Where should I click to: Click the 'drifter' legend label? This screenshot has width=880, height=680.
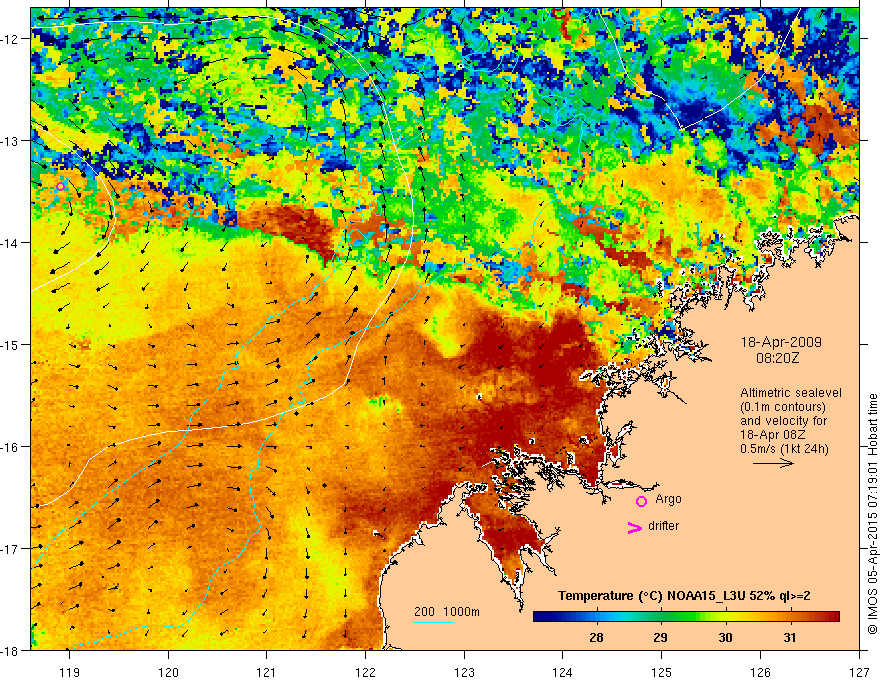pyautogui.click(x=663, y=526)
